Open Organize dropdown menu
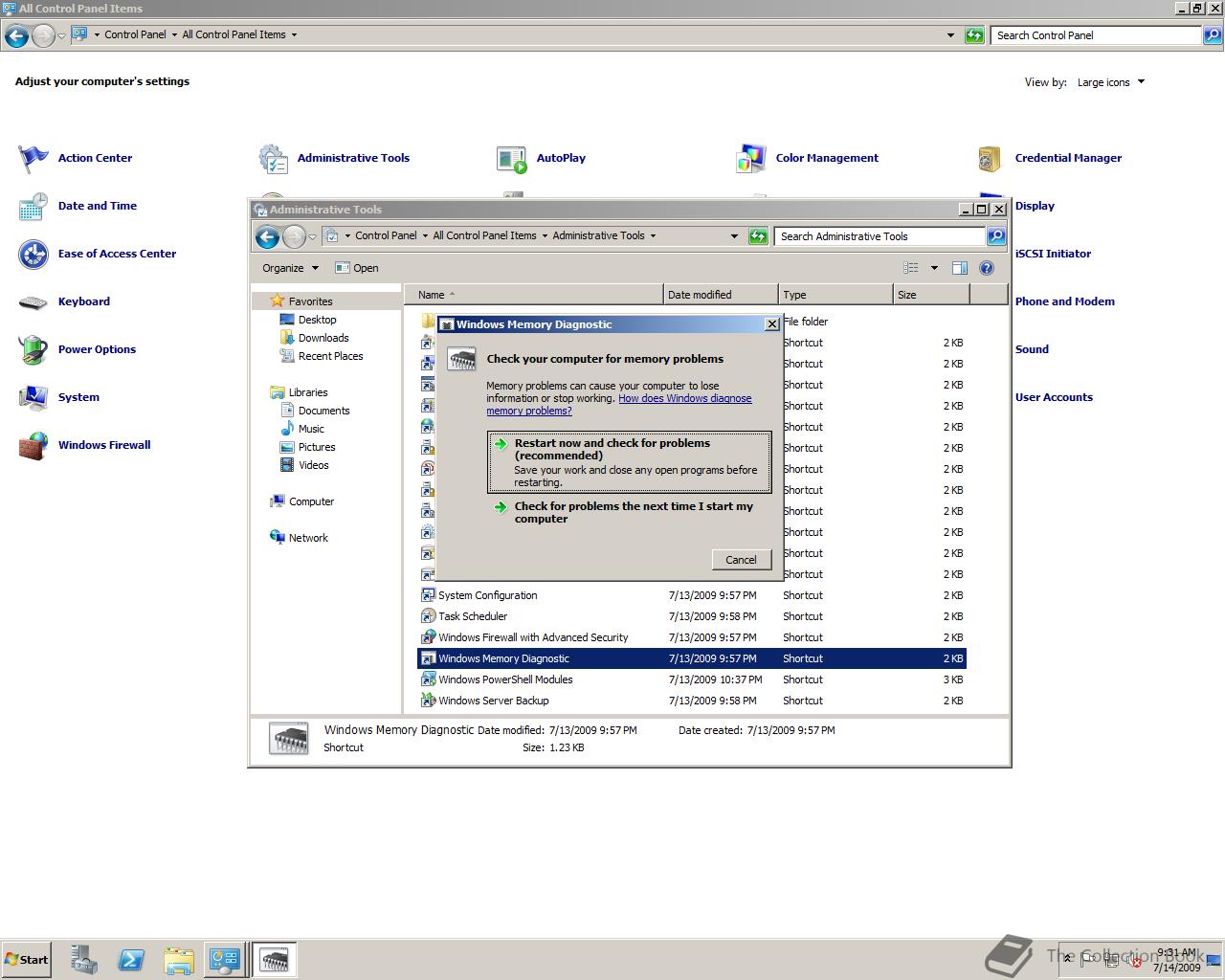This screenshot has width=1225, height=980. (x=290, y=268)
